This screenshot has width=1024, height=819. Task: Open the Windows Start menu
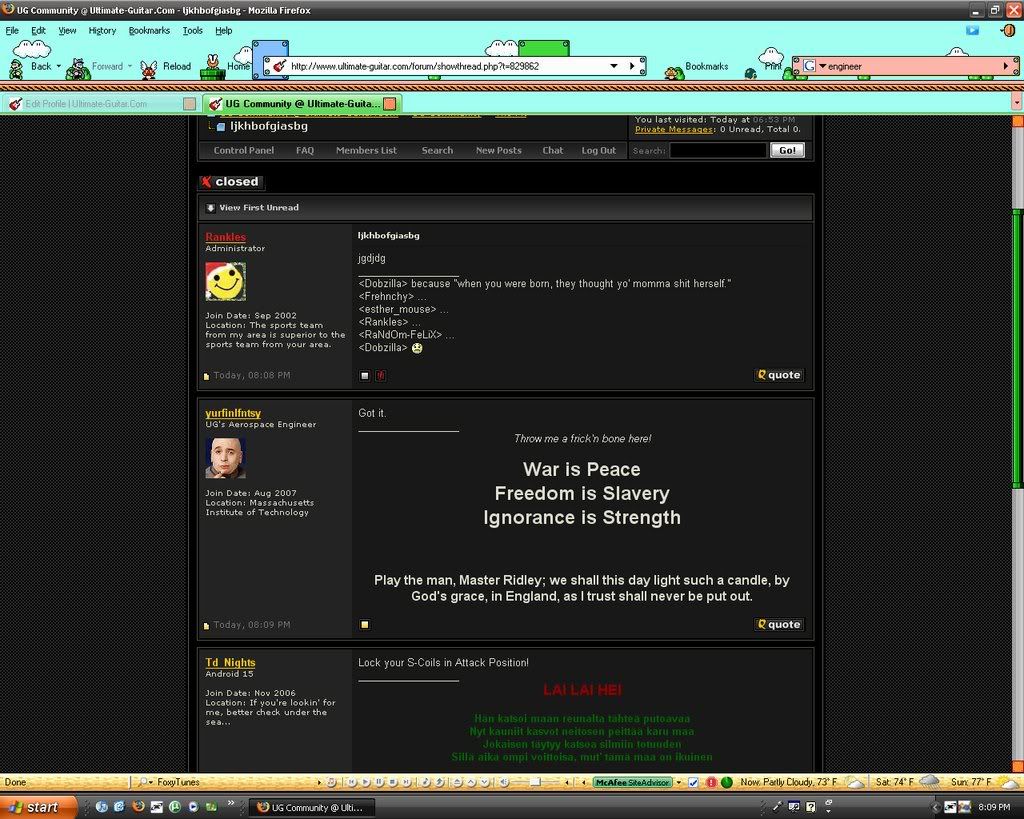[x=38, y=807]
